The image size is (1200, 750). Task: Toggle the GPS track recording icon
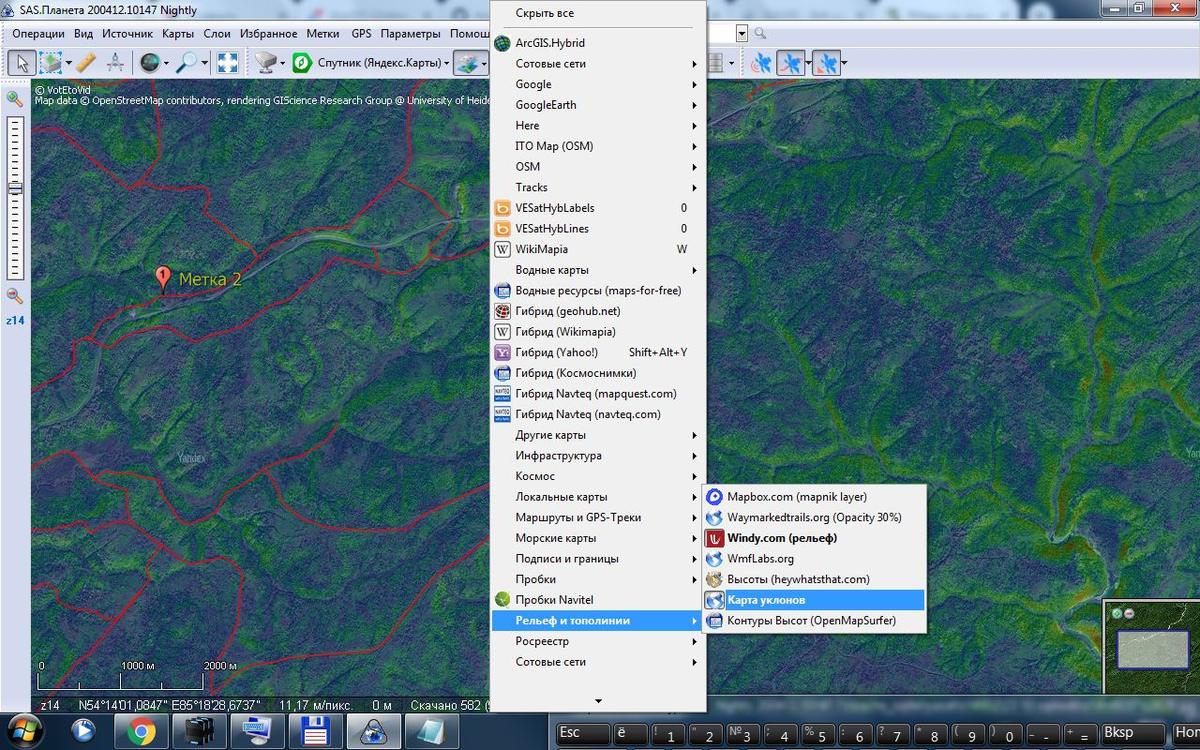click(791, 63)
